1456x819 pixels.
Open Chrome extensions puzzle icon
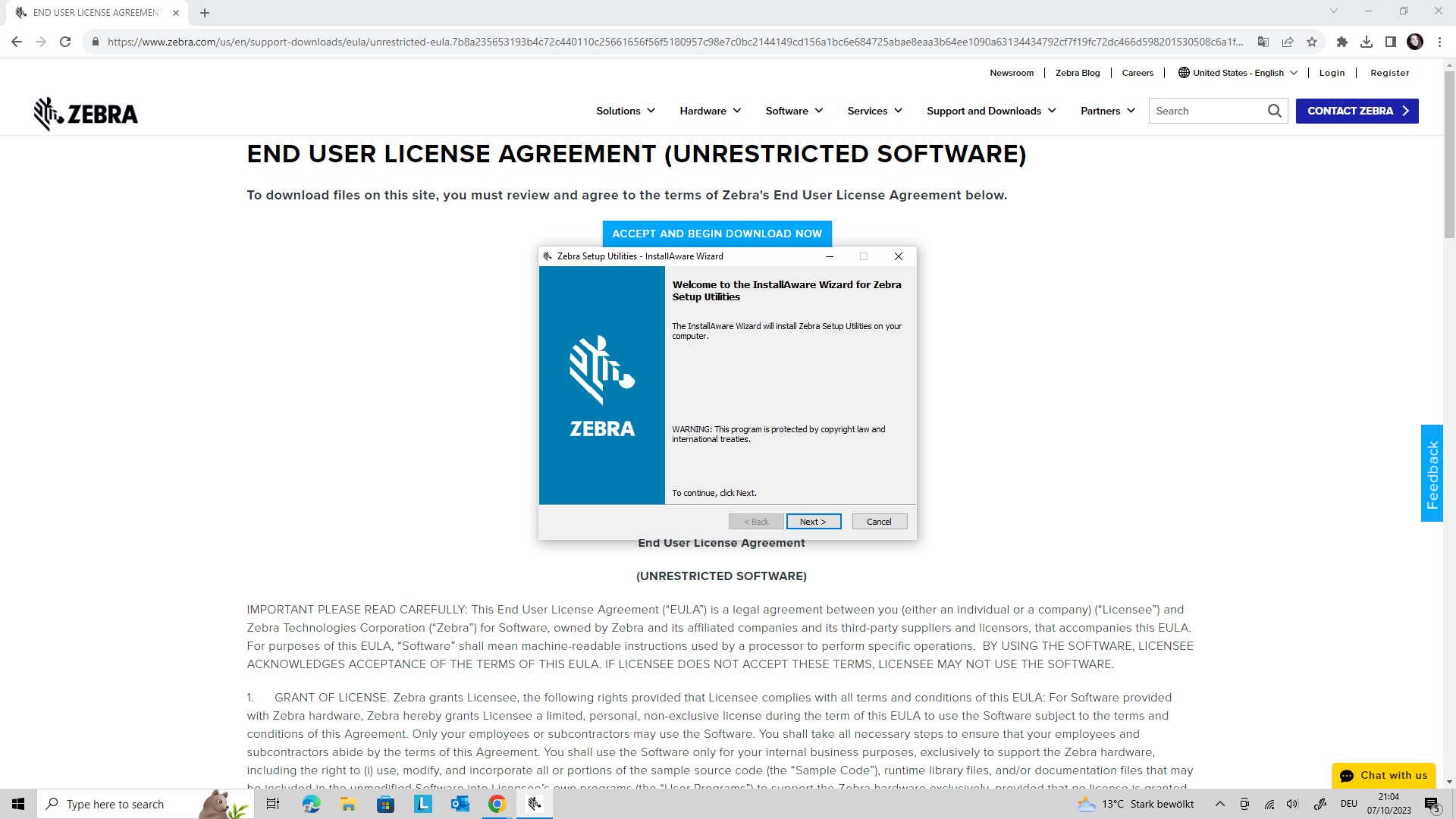pos(1341,42)
